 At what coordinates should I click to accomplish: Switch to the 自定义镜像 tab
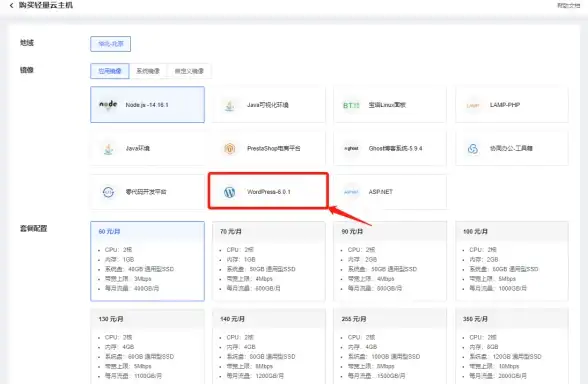pyautogui.click(x=189, y=71)
